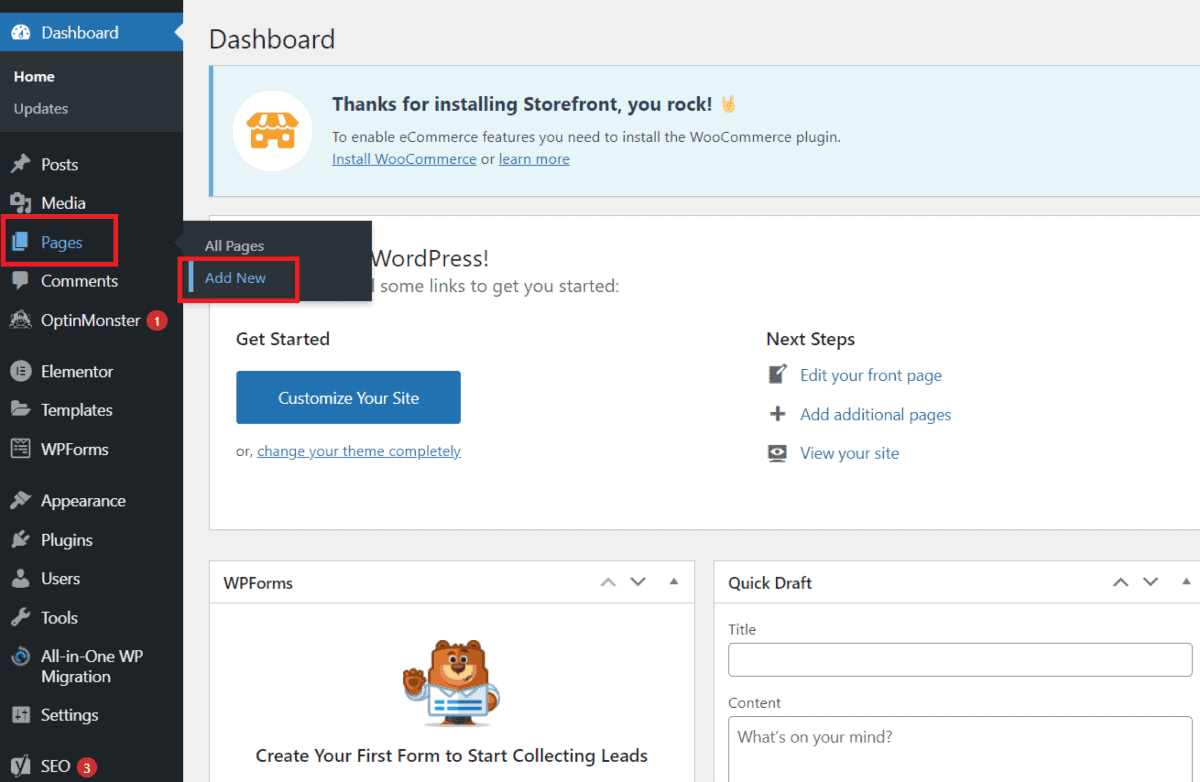The width and height of the screenshot is (1200, 782).
Task: Click the All-in-One WP Migration icon
Action: (x=21, y=657)
